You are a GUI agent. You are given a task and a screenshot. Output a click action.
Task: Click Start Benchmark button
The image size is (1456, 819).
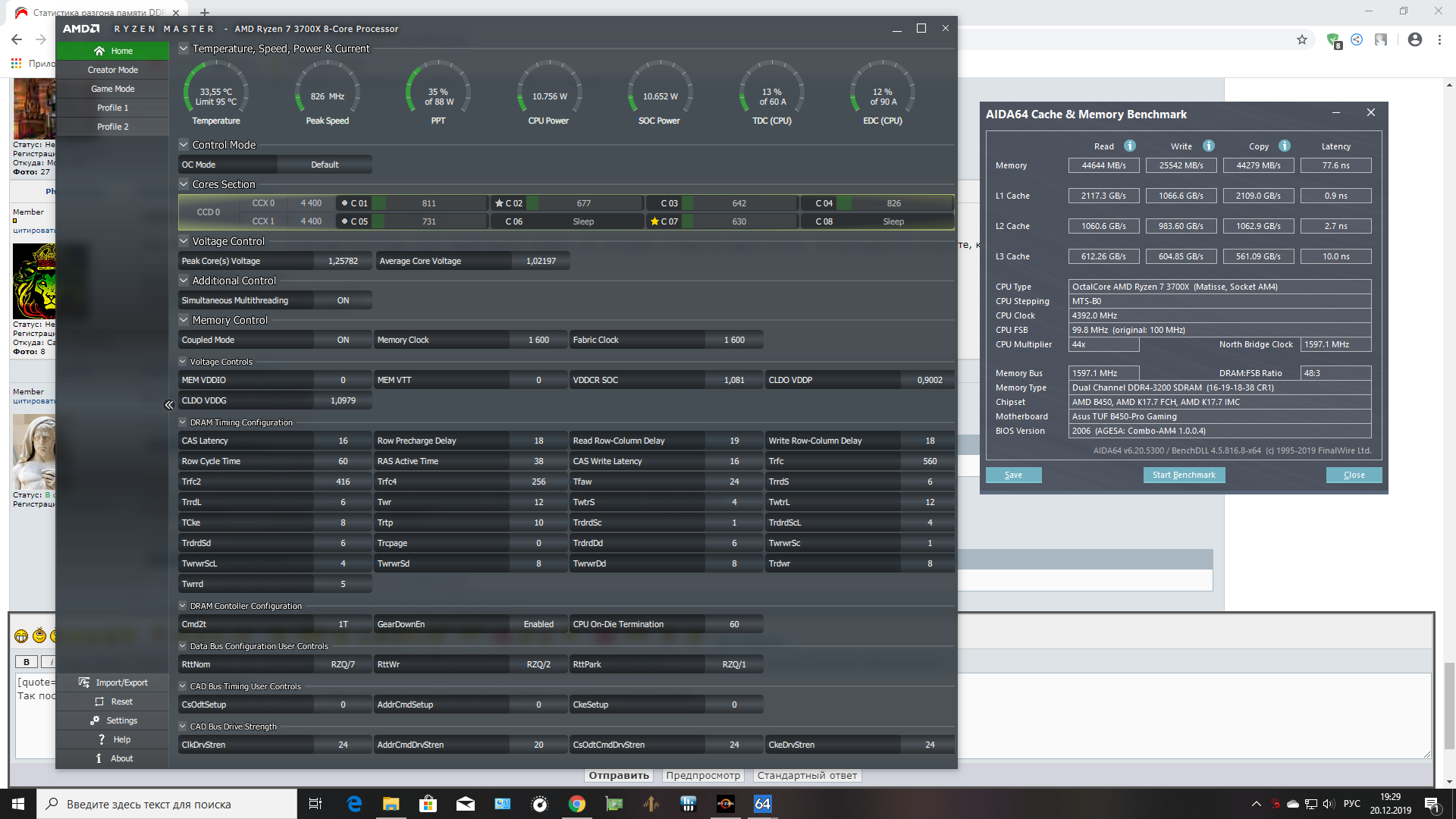1184,475
